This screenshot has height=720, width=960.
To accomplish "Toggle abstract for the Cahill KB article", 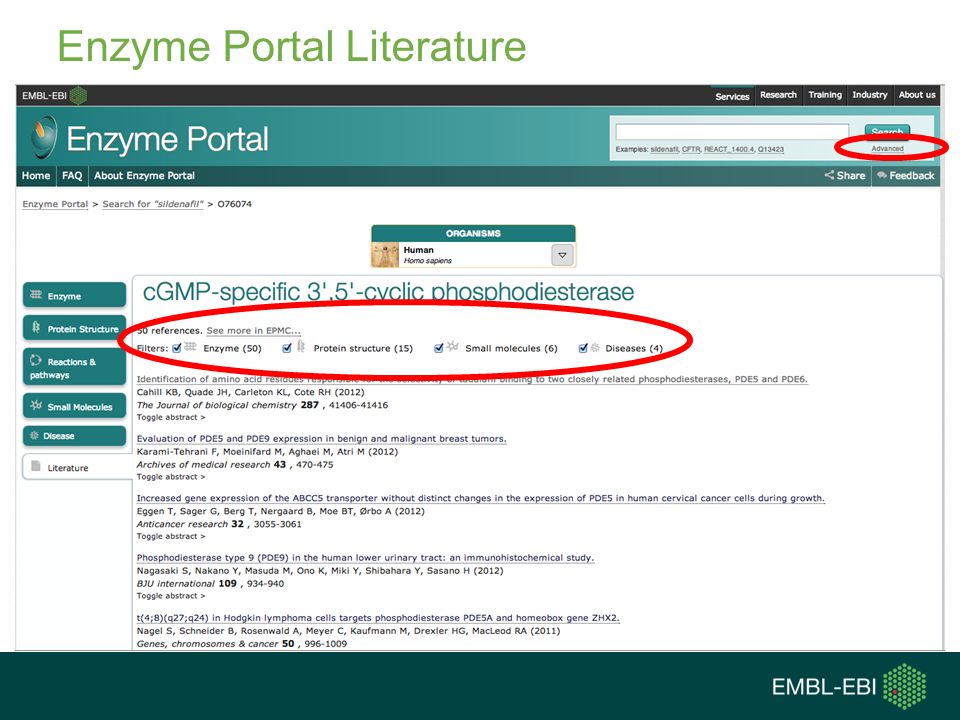I will pyautogui.click(x=171, y=418).
